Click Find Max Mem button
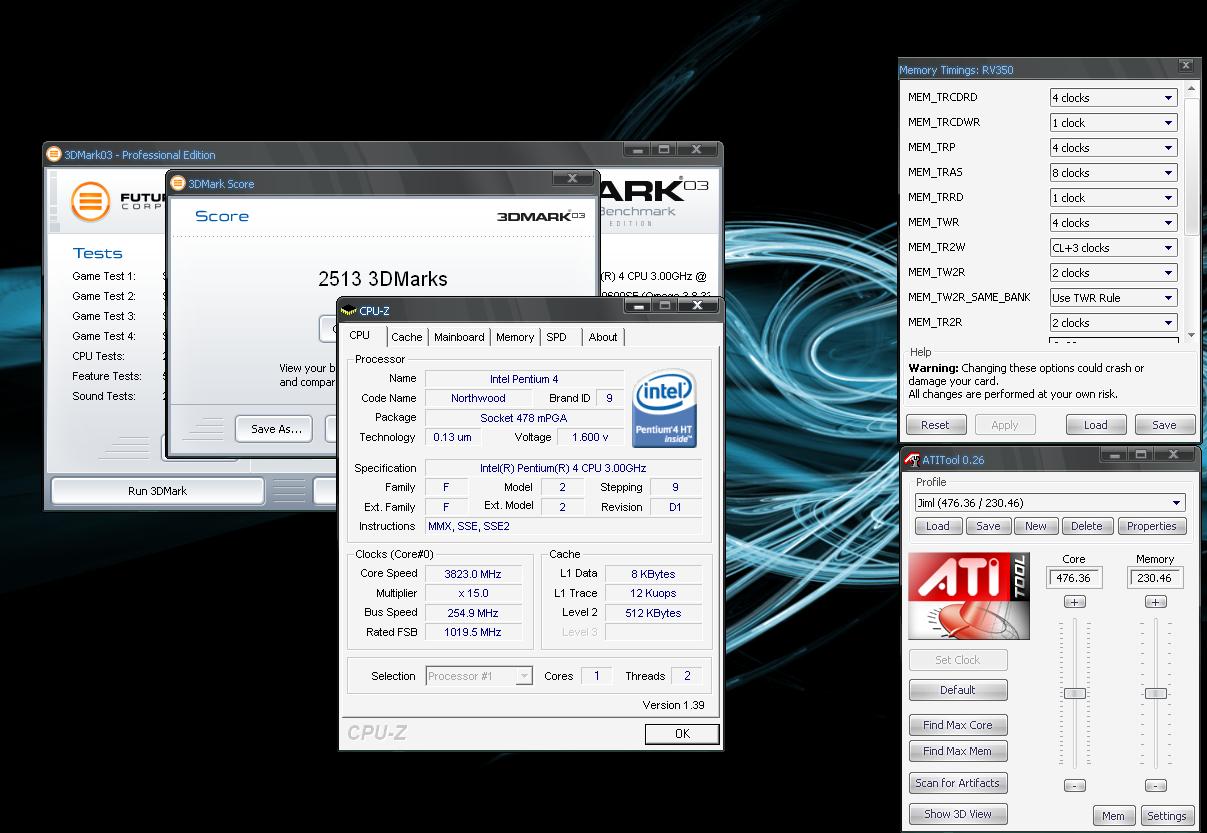This screenshot has width=1207, height=833. [x=958, y=751]
